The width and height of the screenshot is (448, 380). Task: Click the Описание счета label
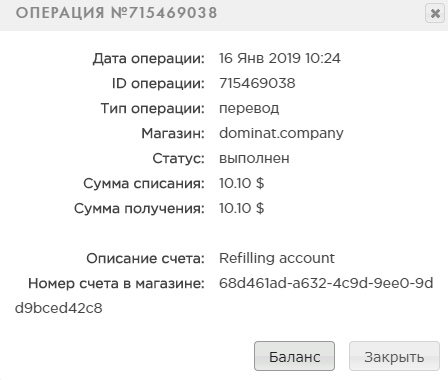(x=145, y=258)
